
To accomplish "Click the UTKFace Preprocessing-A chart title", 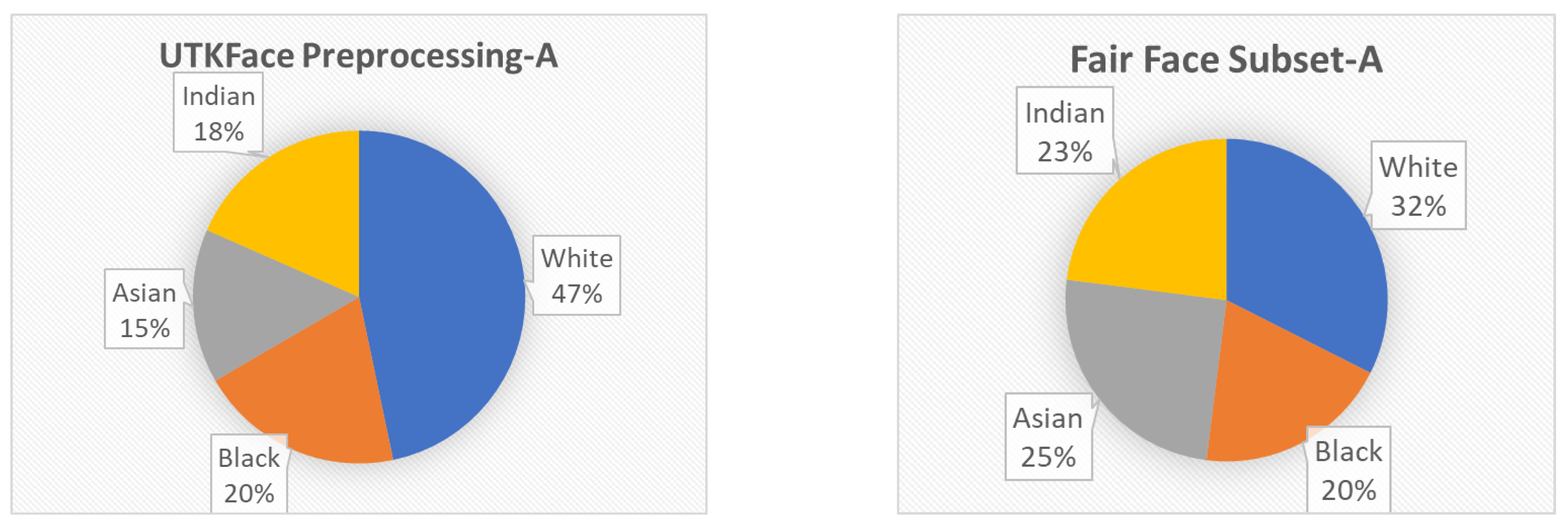I will 358,55.
